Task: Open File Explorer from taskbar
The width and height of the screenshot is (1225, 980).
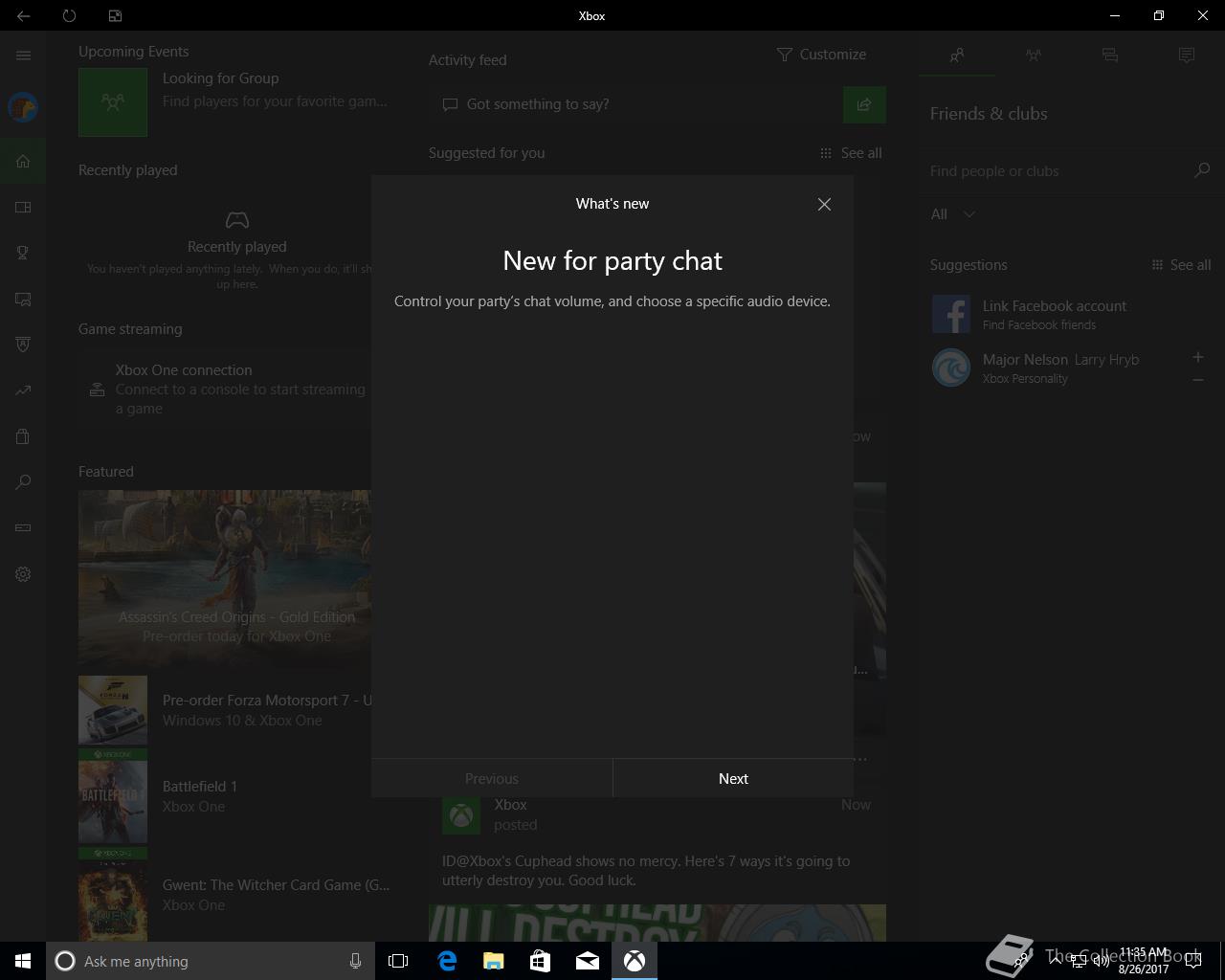Action: [494, 961]
